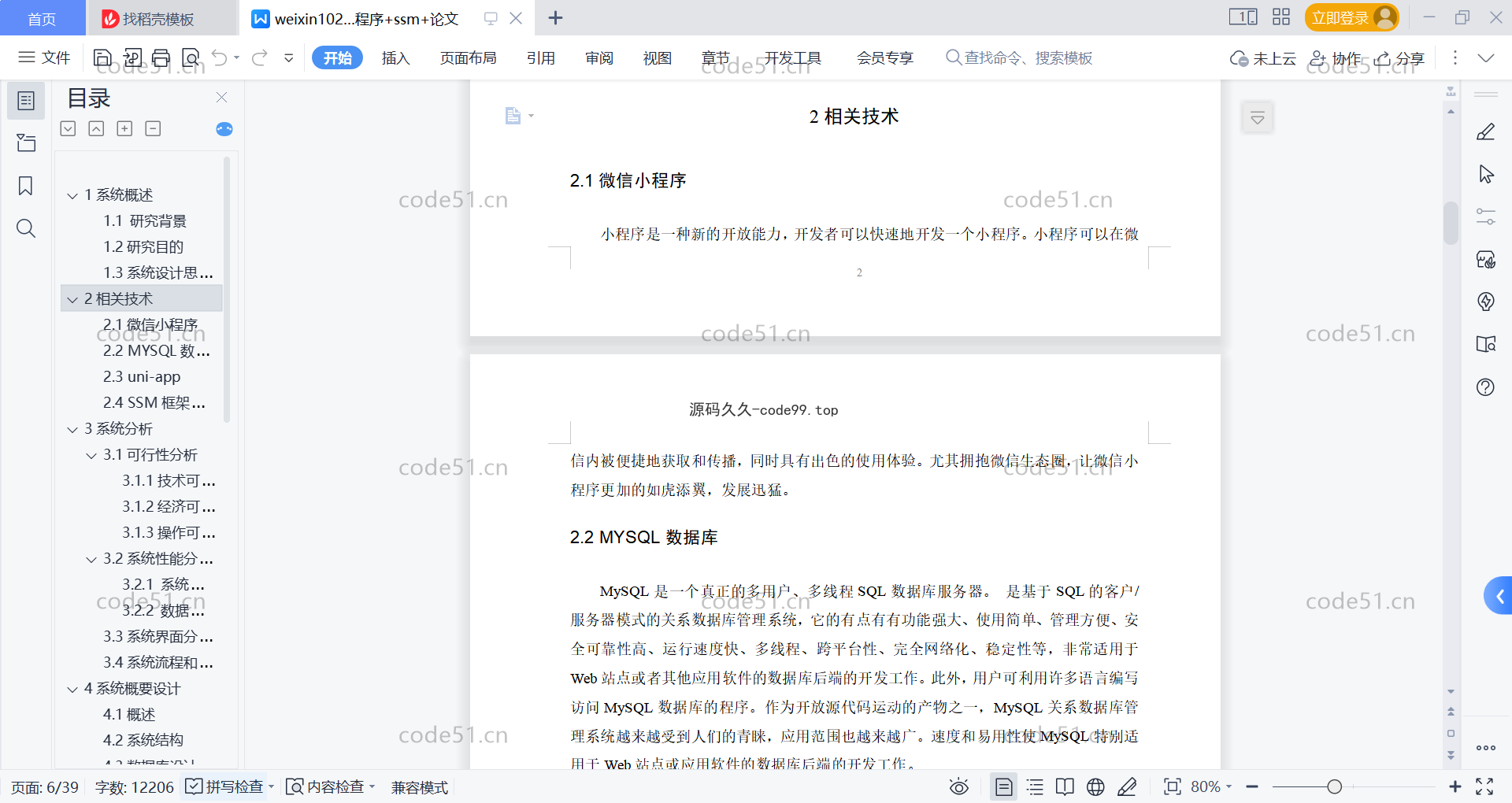Screen dimensions: 1512x803
Task: Click the 未上云 cloud status button
Action: tap(1263, 58)
